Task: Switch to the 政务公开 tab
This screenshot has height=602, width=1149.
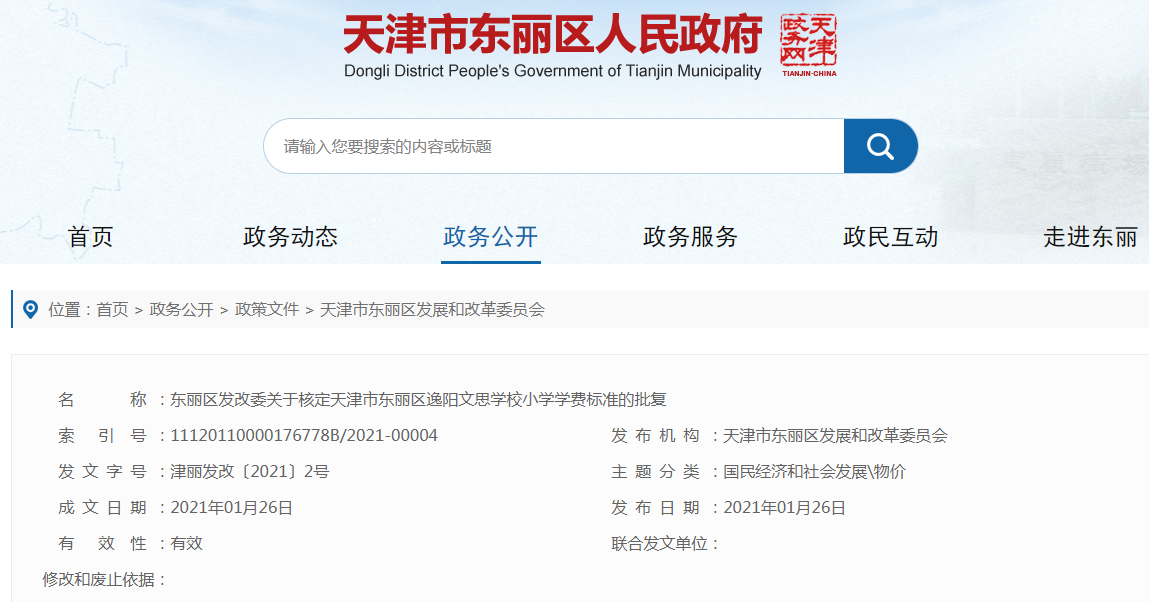Action: [x=490, y=237]
